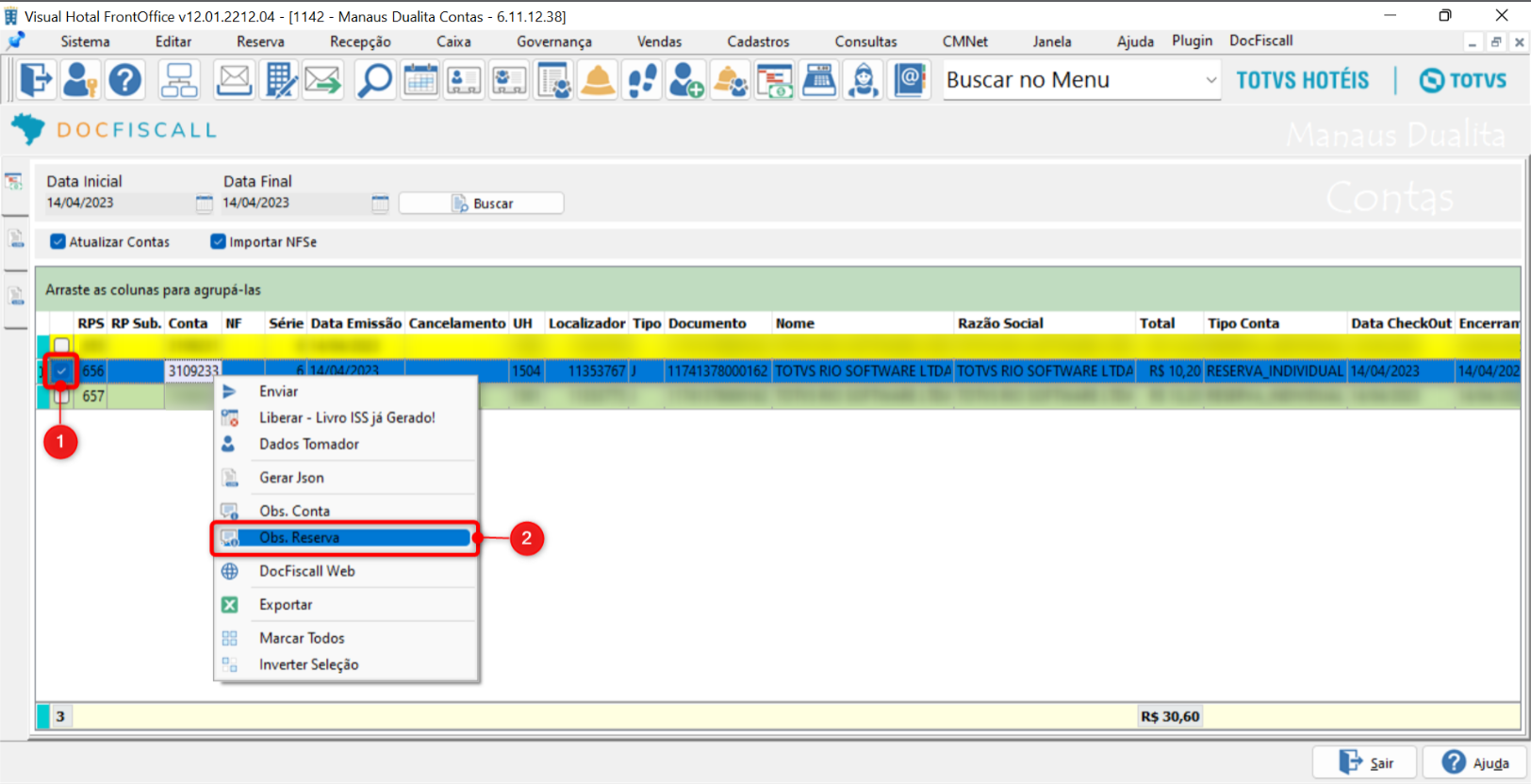Click the Data Inicial date field

coord(120,203)
